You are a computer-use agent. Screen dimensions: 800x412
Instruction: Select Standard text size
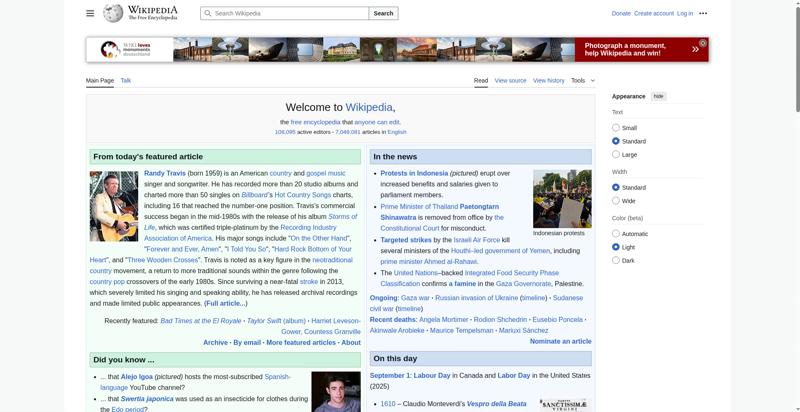(x=616, y=141)
